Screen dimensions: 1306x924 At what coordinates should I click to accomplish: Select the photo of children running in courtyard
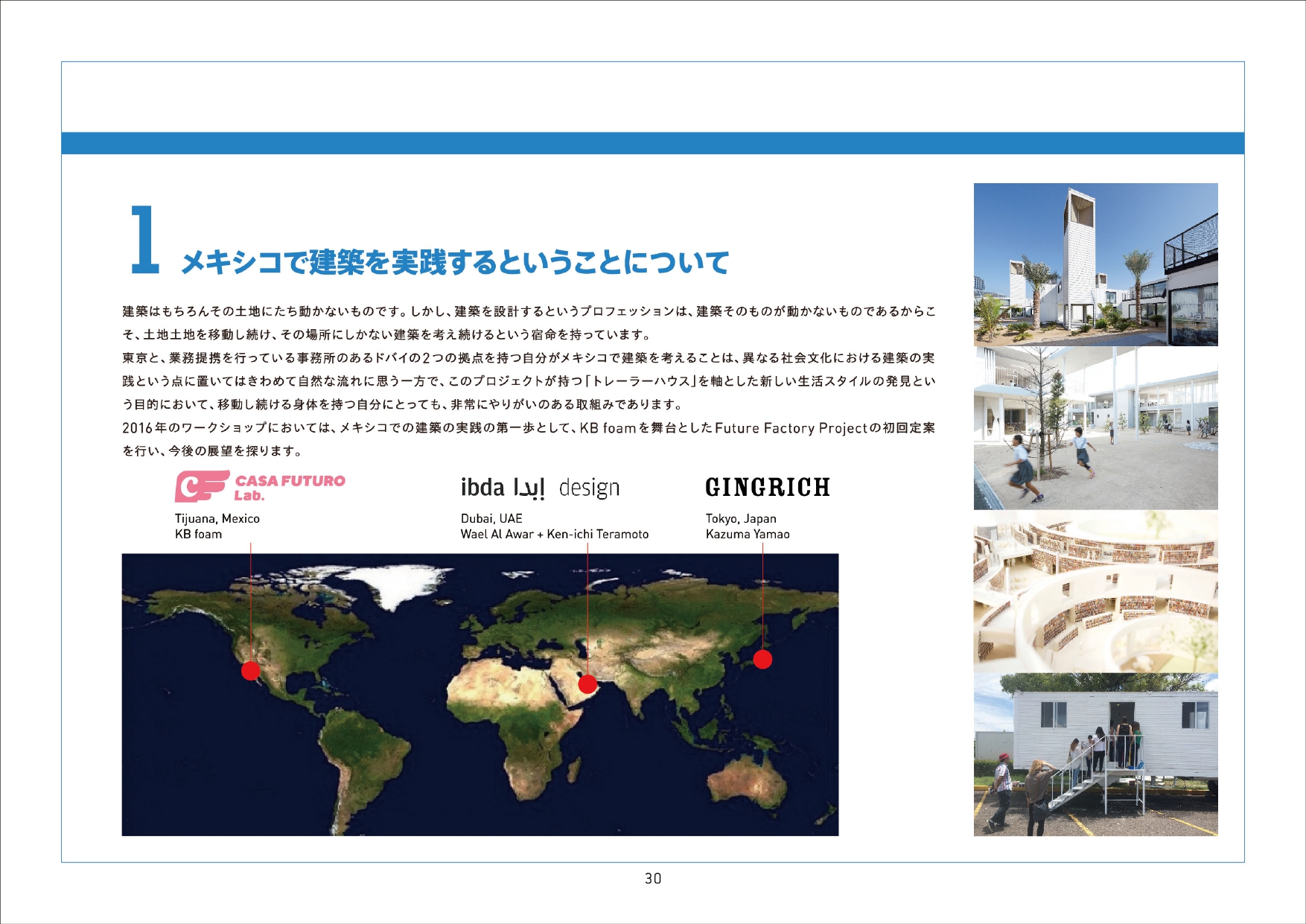(x=1095, y=428)
